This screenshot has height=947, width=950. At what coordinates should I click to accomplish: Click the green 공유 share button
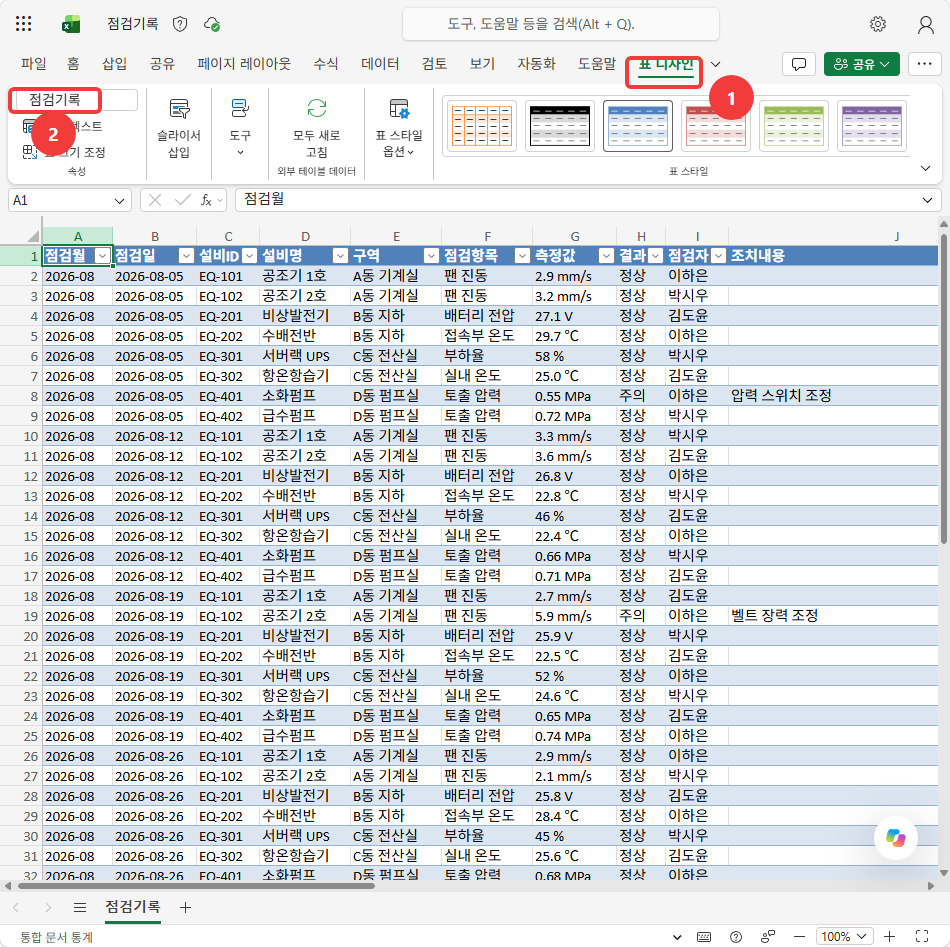pyautogui.click(x=862, y=64)
